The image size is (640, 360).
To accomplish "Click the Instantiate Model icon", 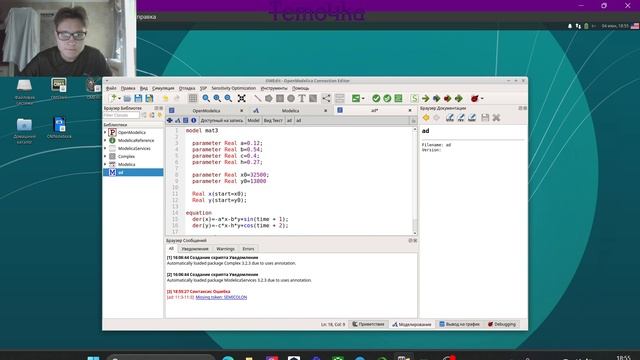I will point(398,98).
